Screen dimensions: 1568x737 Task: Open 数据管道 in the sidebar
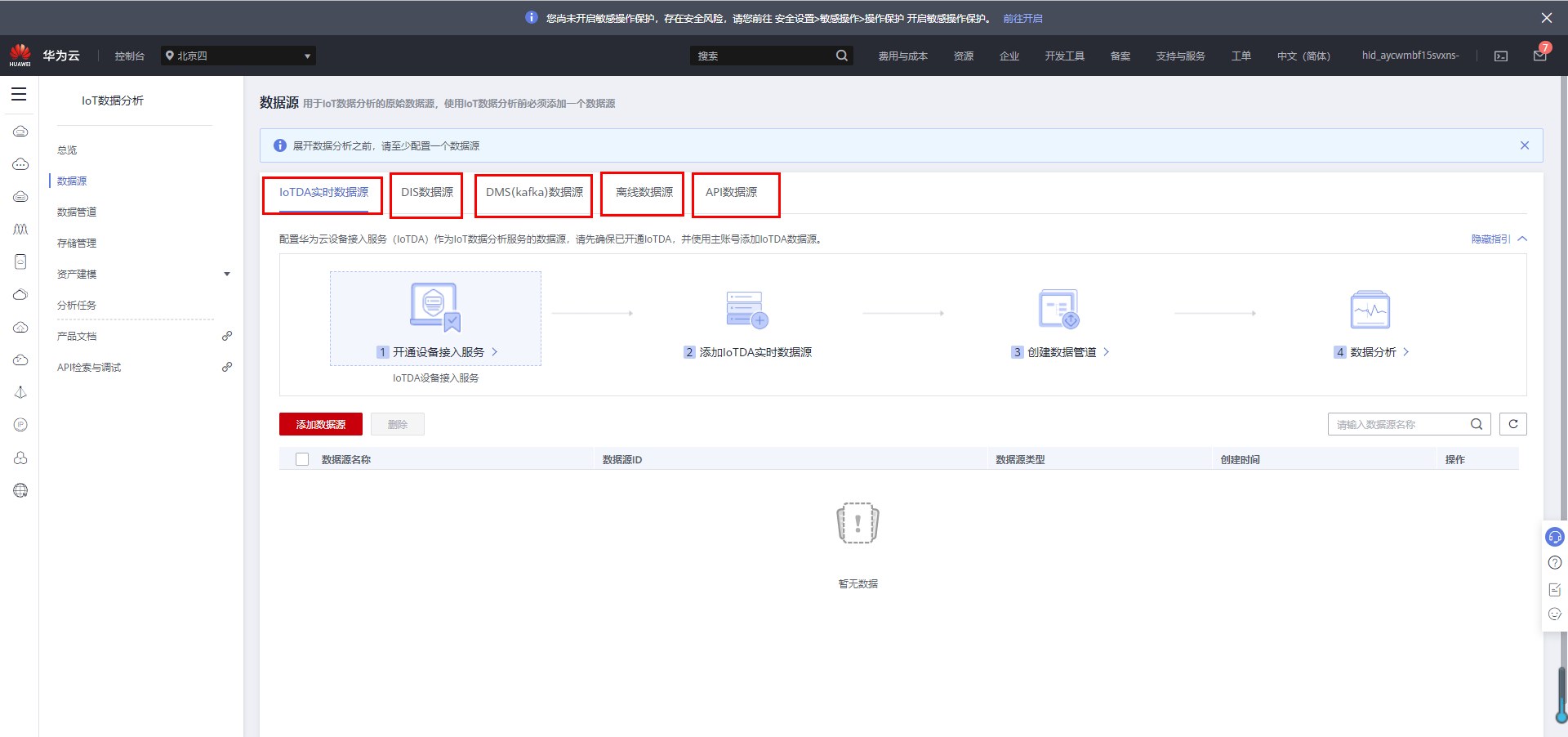pos(77,212)
